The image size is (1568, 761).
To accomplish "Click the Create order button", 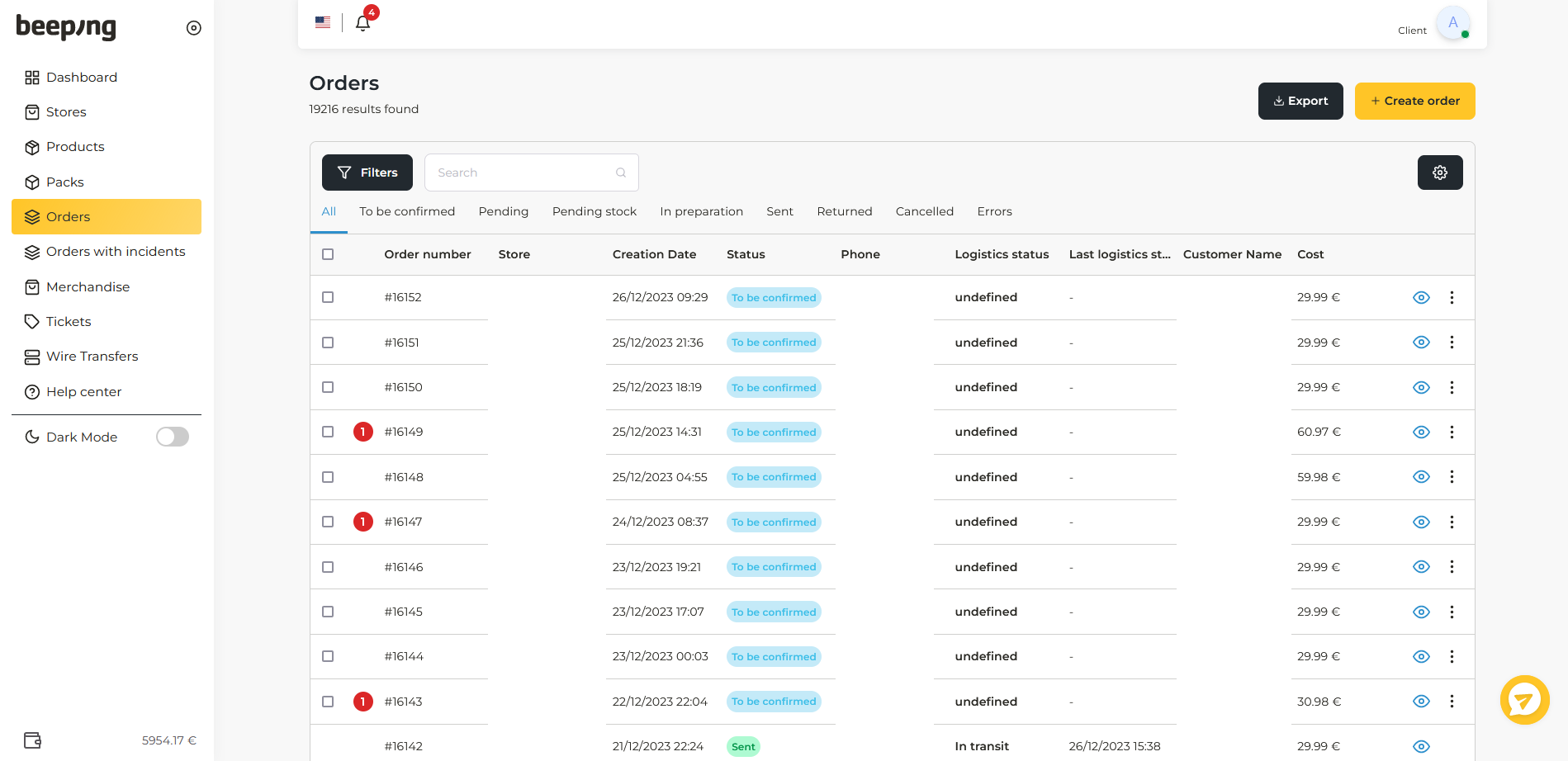I will 1414,101.
